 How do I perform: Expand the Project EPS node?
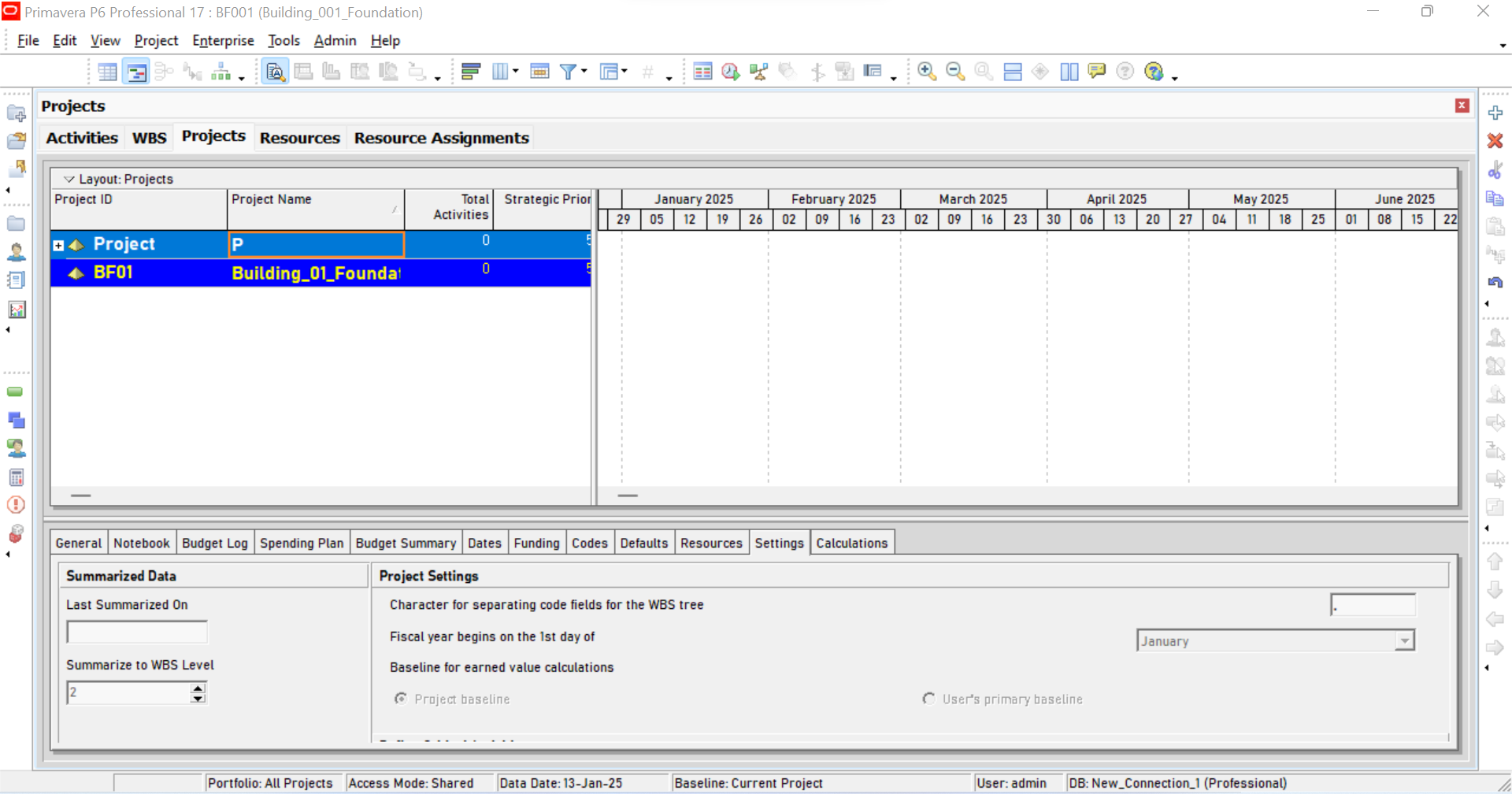(58, 246)
